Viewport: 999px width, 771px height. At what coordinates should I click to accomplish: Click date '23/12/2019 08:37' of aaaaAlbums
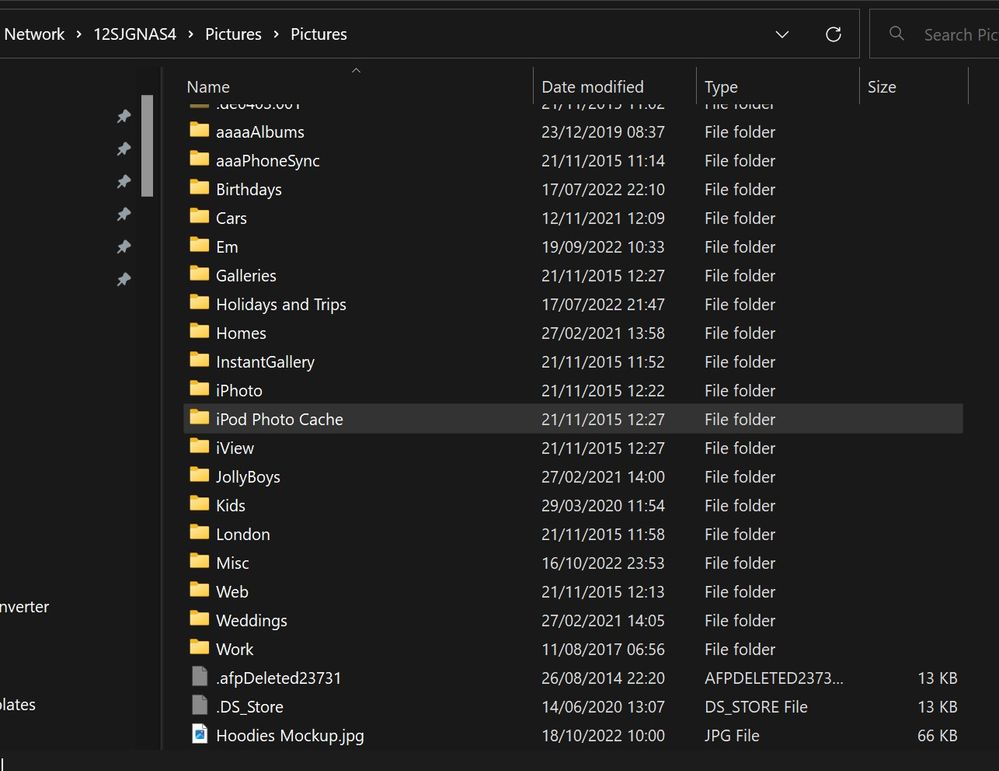pyautogui.click(x=603, y=132)
